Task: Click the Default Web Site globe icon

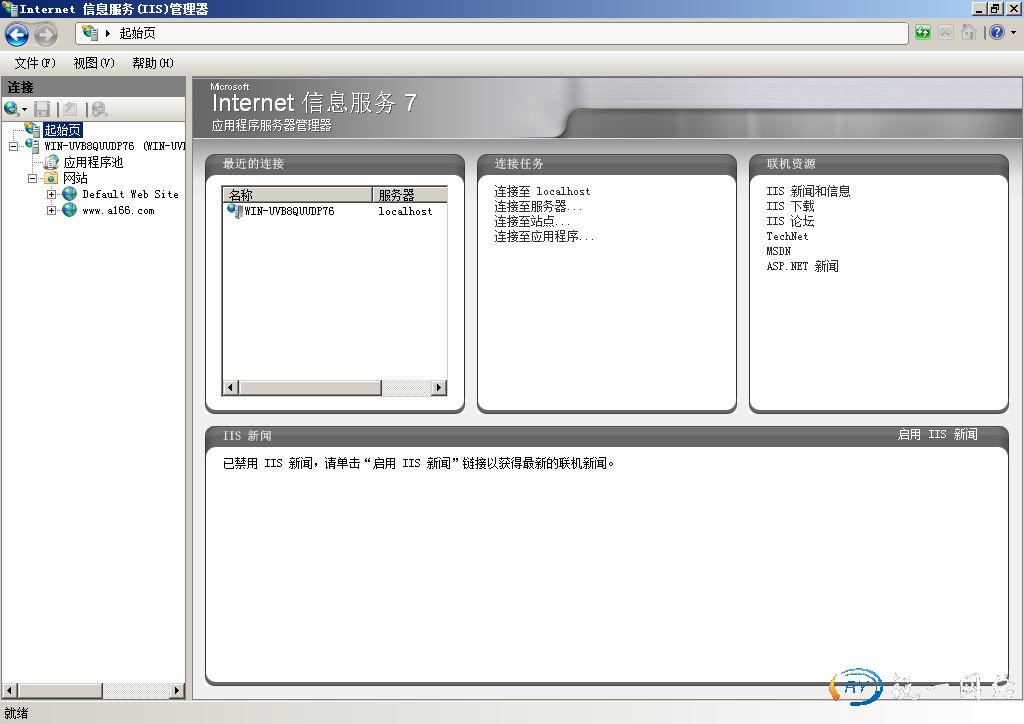Action: [69, 194]
